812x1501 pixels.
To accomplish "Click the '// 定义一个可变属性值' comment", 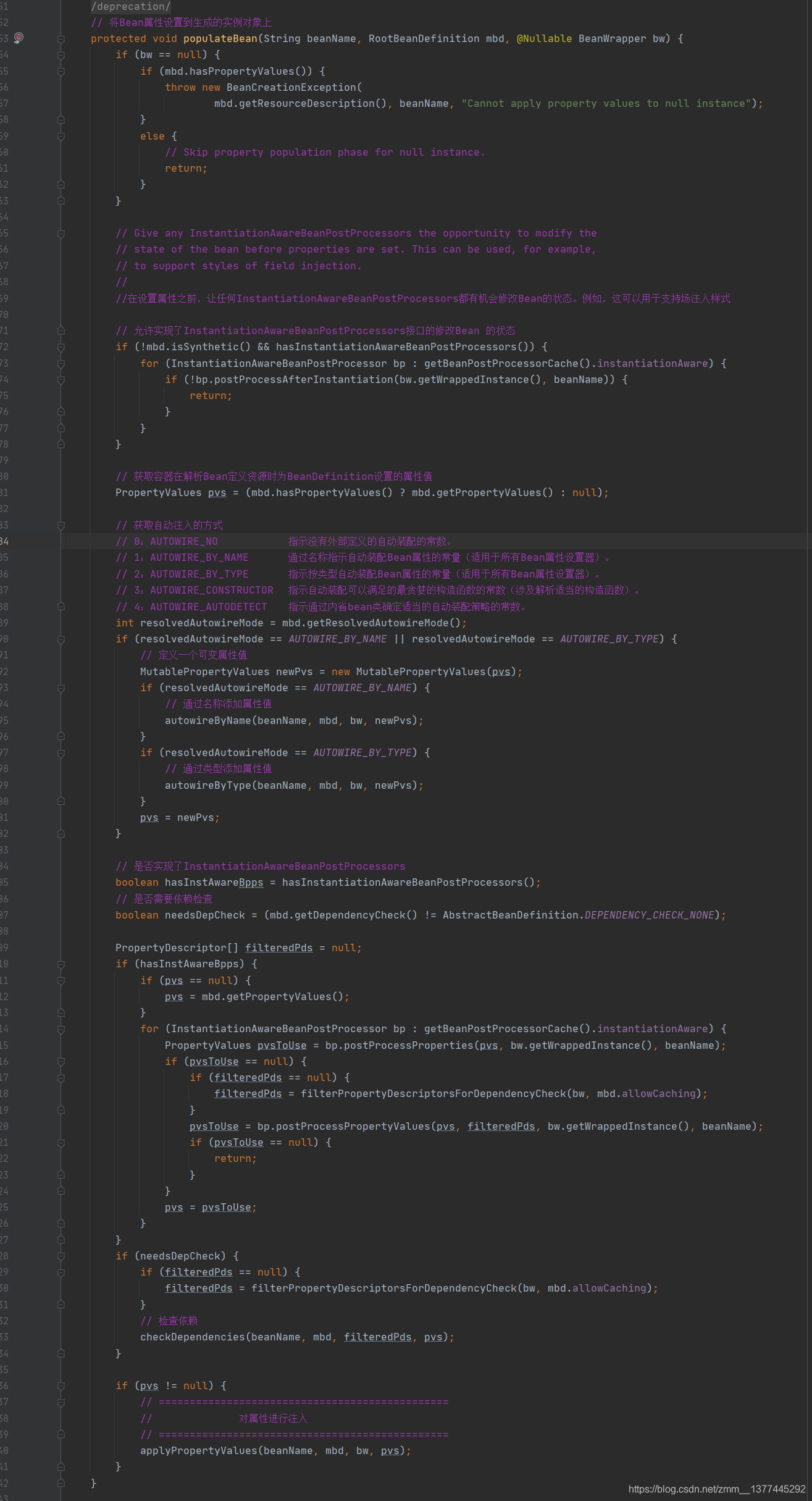I will point(193,655).
